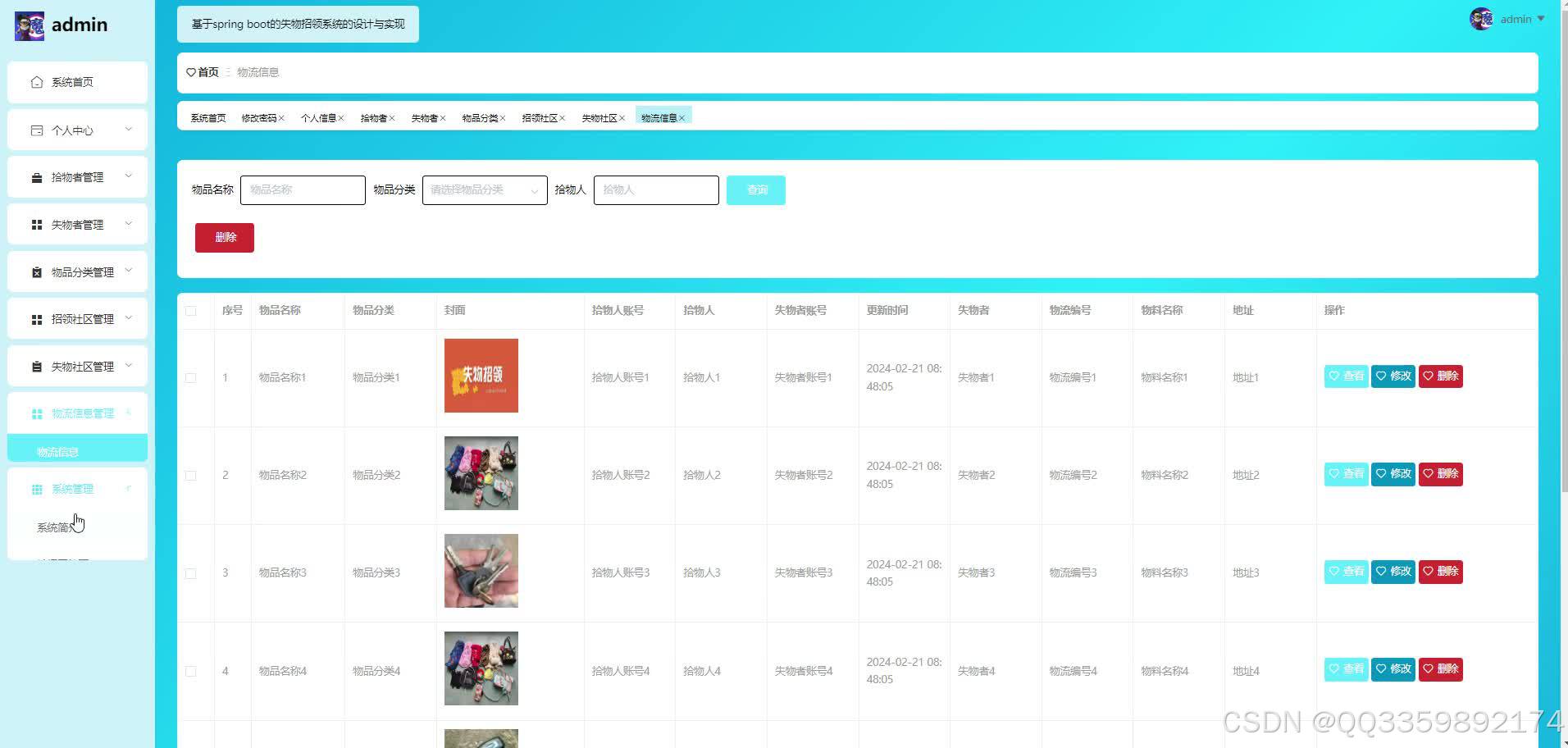The width and height of the screenshot is (1568, 748).
Task: Click the 查询 search button
Action: (756, 190)
